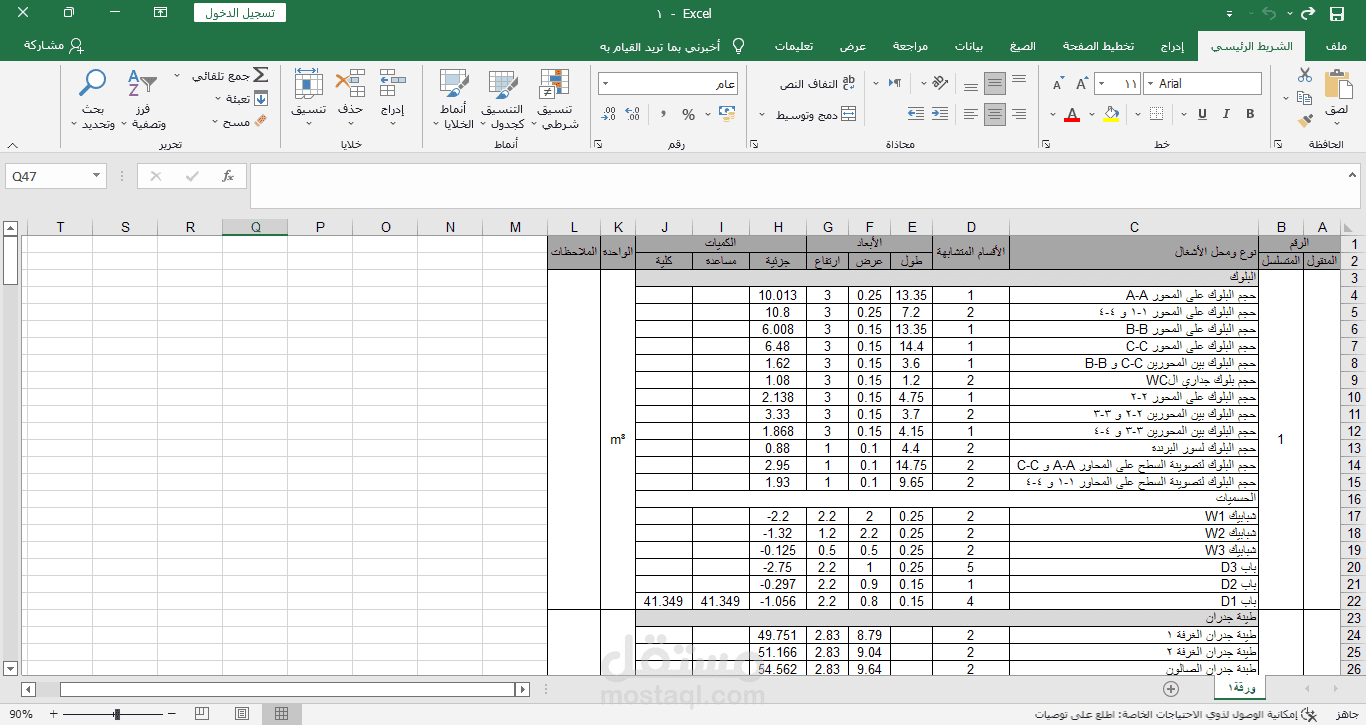Open Format as Table (التنسيق كجدول)

503,100
